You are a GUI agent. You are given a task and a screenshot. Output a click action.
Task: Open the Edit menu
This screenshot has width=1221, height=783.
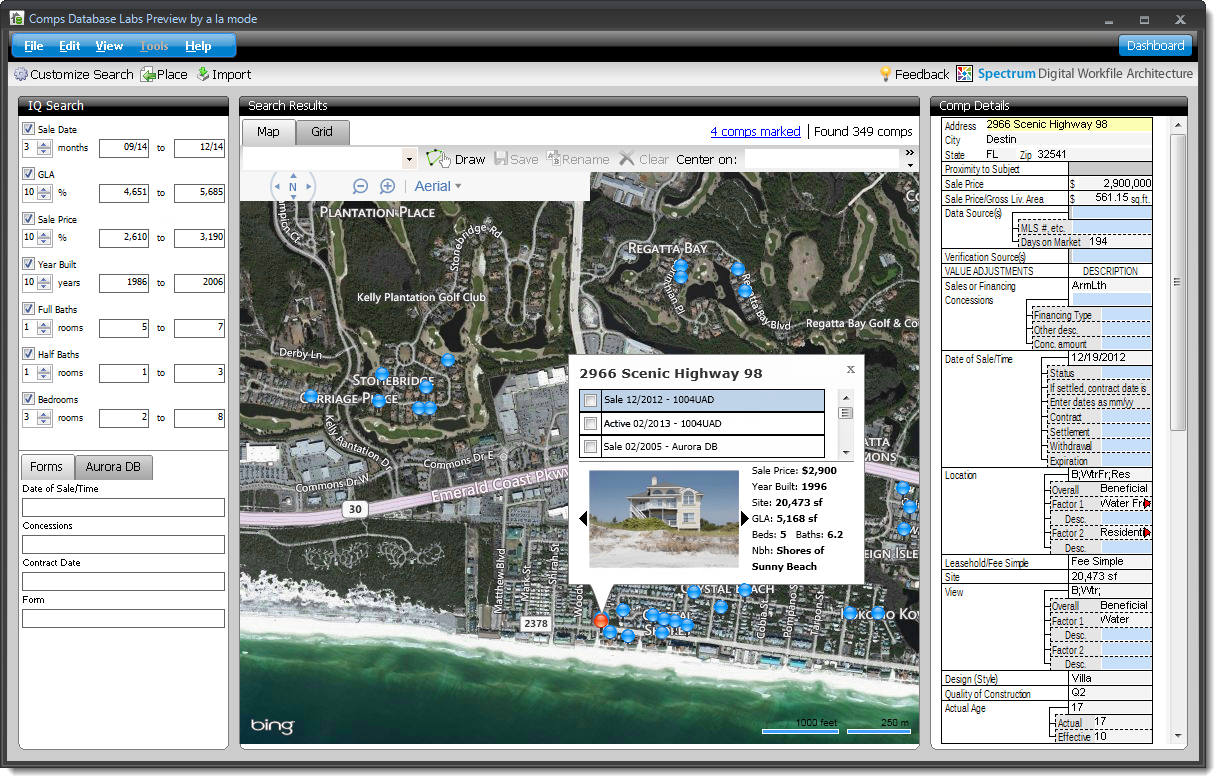click(69, 46)
